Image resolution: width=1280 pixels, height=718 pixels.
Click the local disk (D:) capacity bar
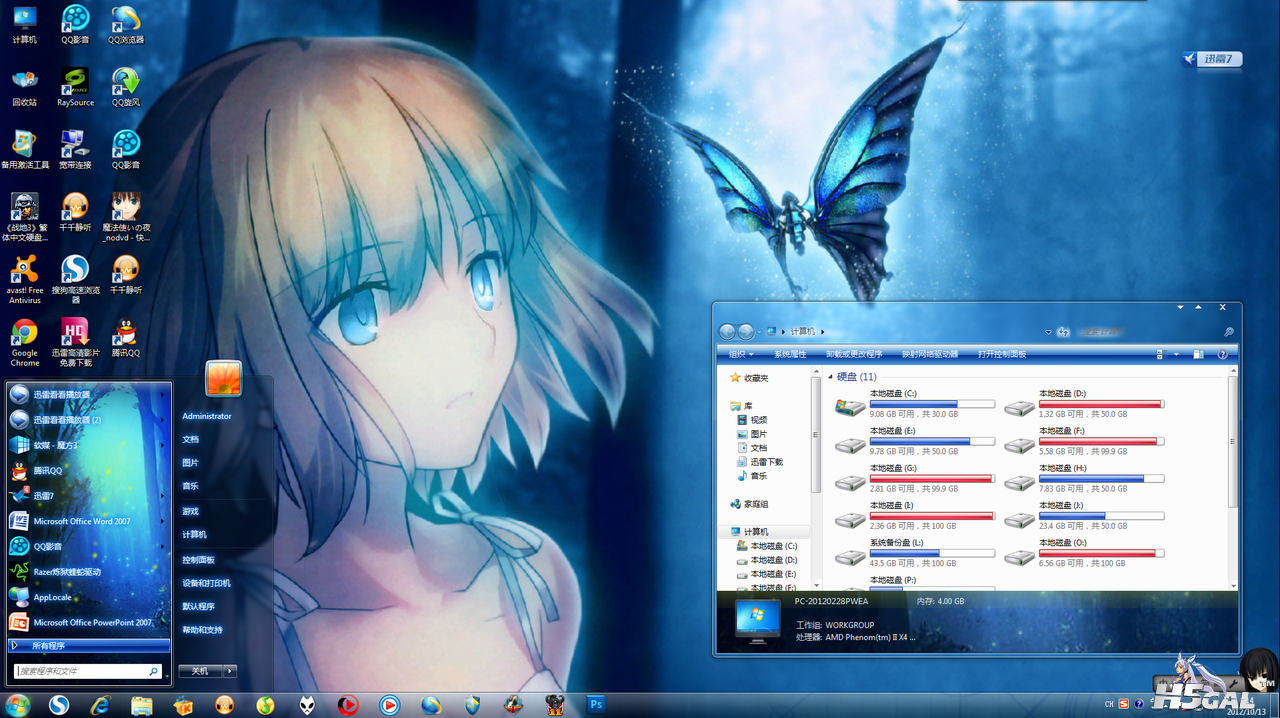click(x=1100, y=404)
